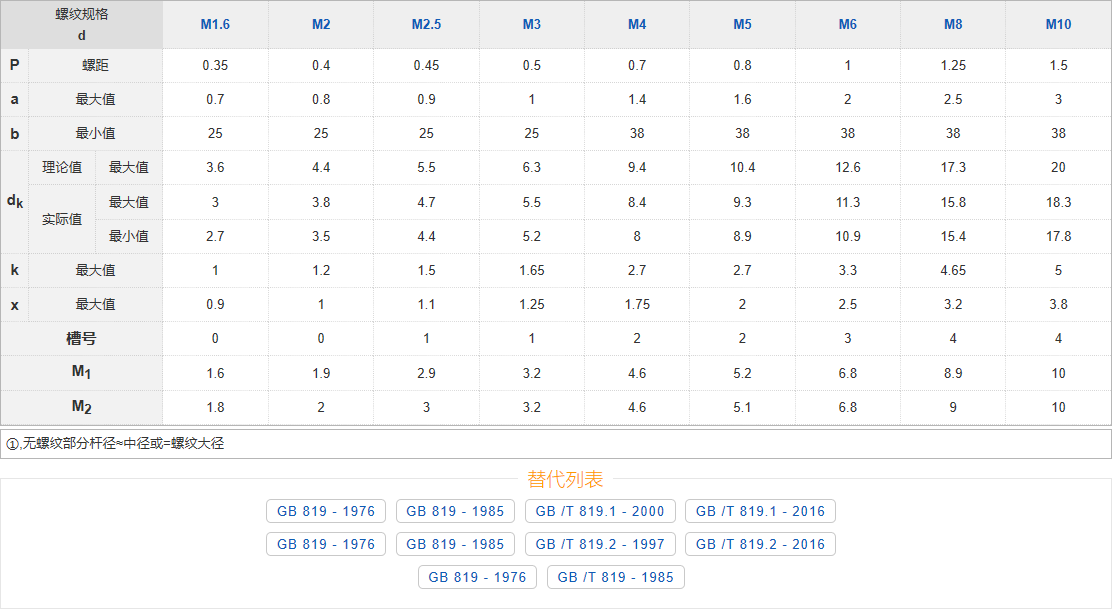Go to GB /T 819.2 - 1997 standard

[600, 544]
